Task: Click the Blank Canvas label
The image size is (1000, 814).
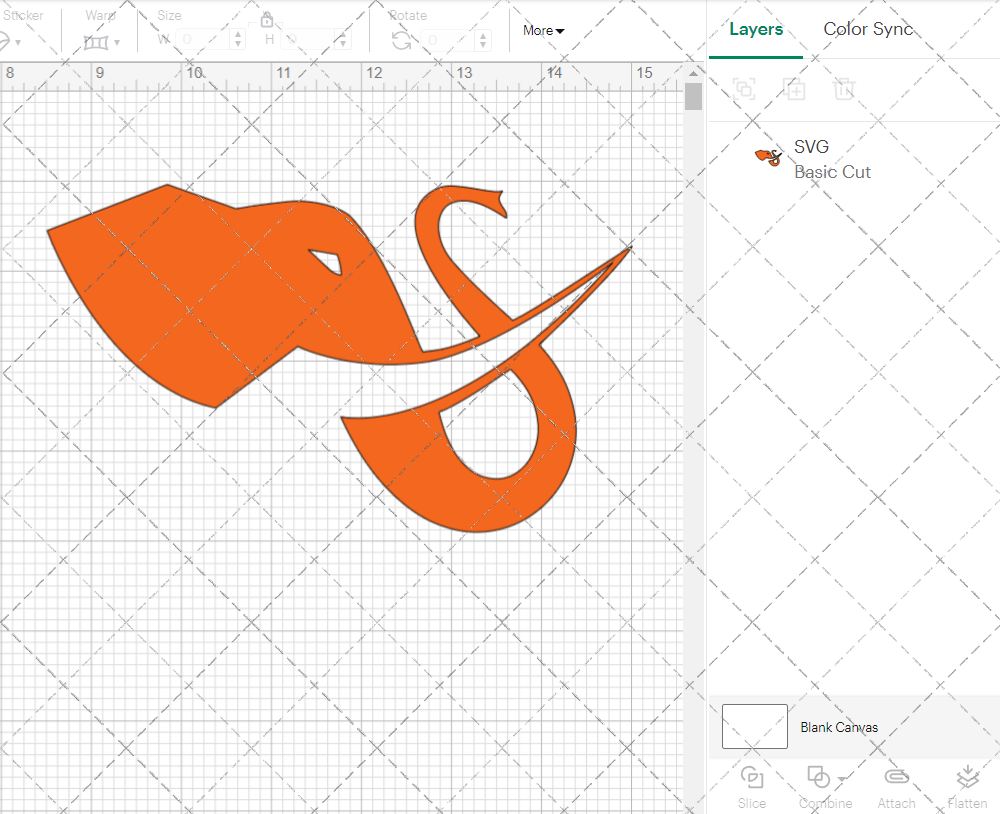Action: [x=839, y=727]
